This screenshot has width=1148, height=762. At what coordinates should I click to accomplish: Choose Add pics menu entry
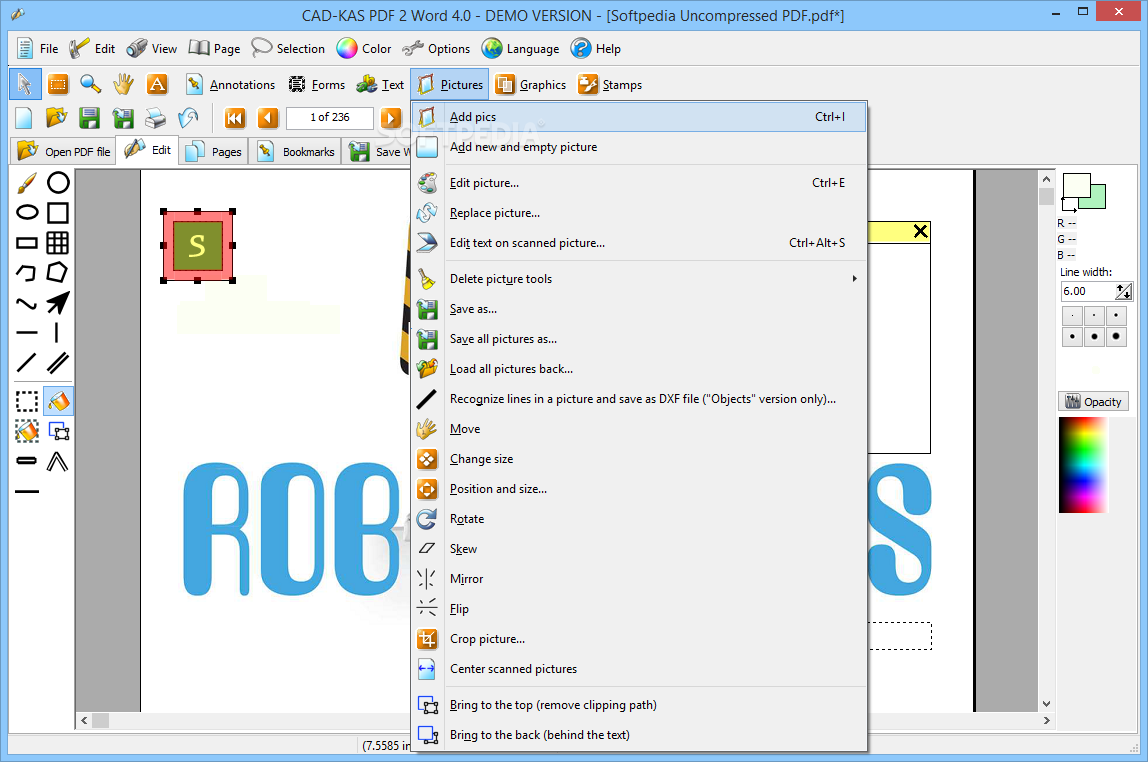tap(639, 117)
